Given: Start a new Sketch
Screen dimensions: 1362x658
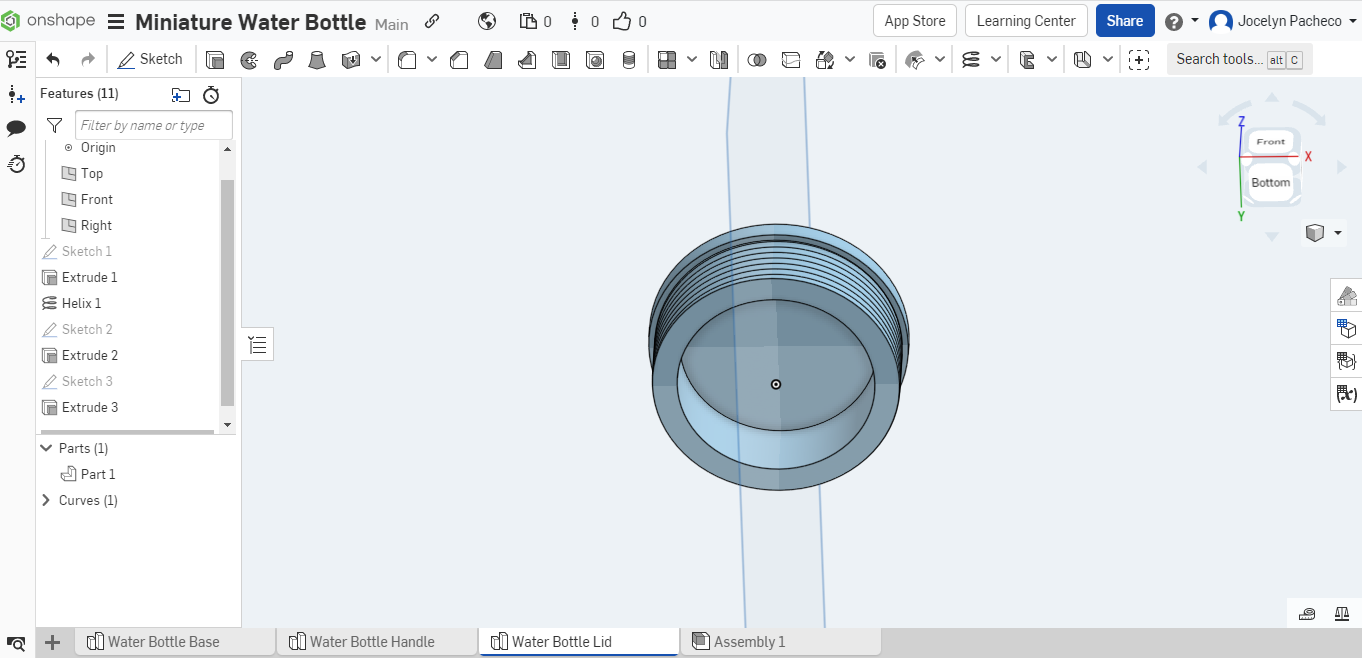Looking at the screenshot, I should [x=150, y=60].
